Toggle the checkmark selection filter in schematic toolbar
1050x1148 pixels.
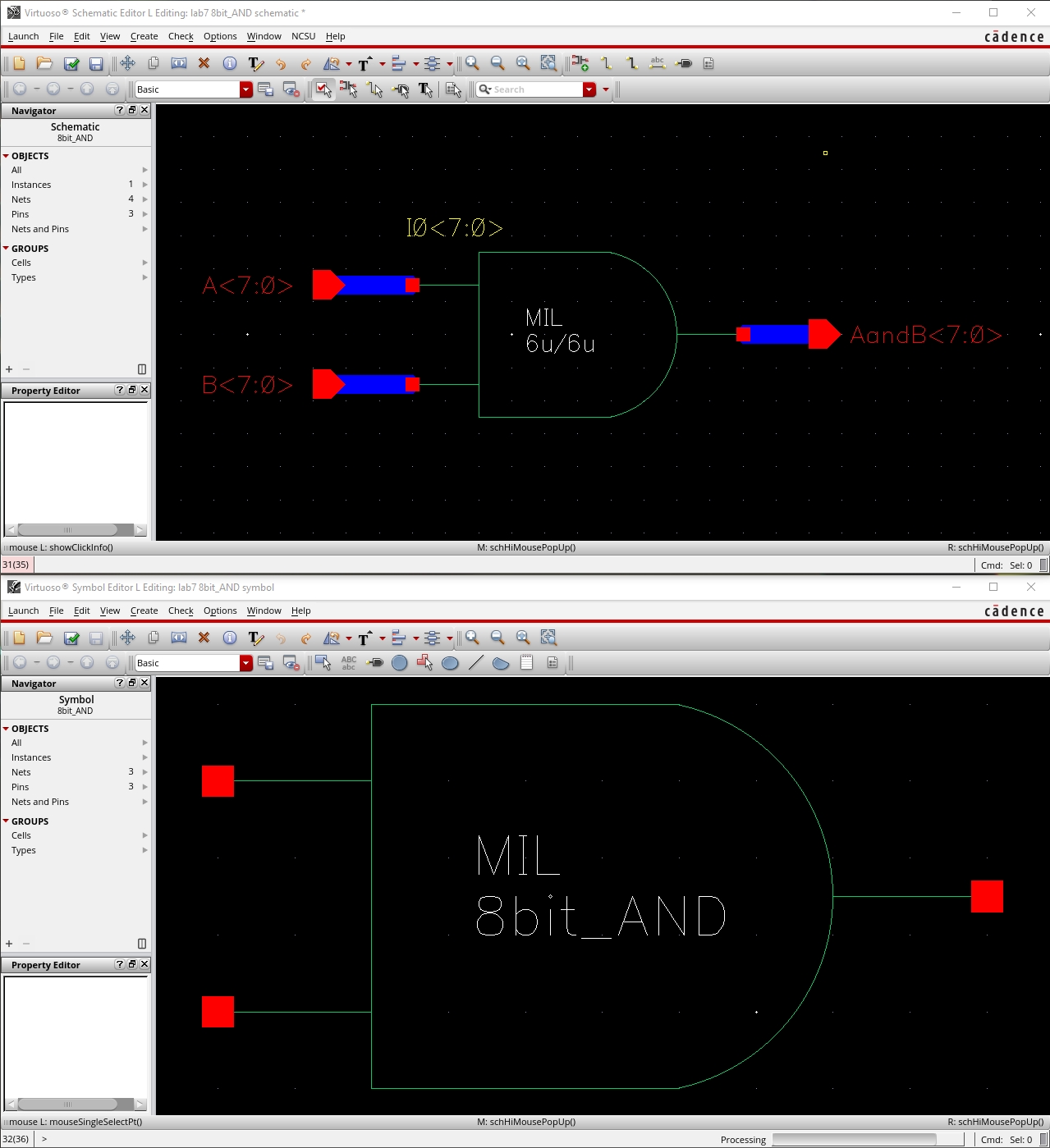click(x=323, y=89)
